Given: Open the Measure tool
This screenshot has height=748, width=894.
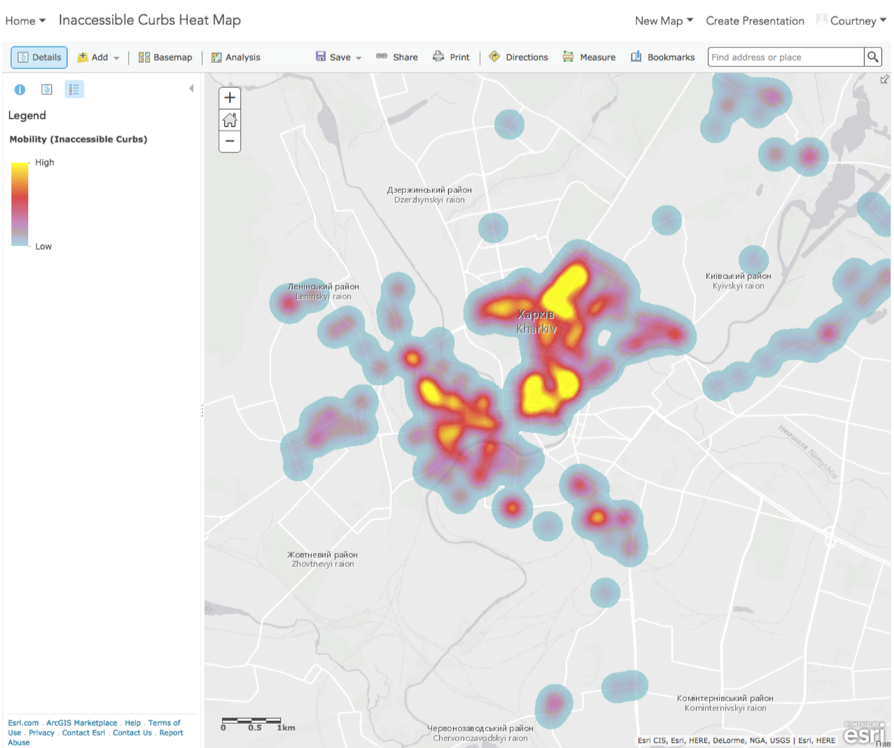Looking at the screenshot, I should 588,57.
